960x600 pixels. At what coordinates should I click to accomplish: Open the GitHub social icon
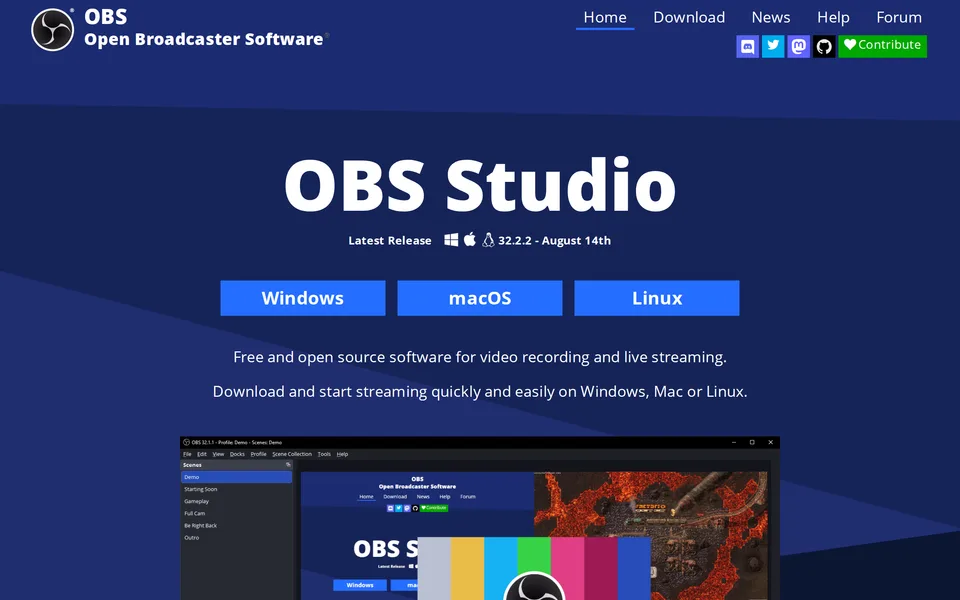824,46
